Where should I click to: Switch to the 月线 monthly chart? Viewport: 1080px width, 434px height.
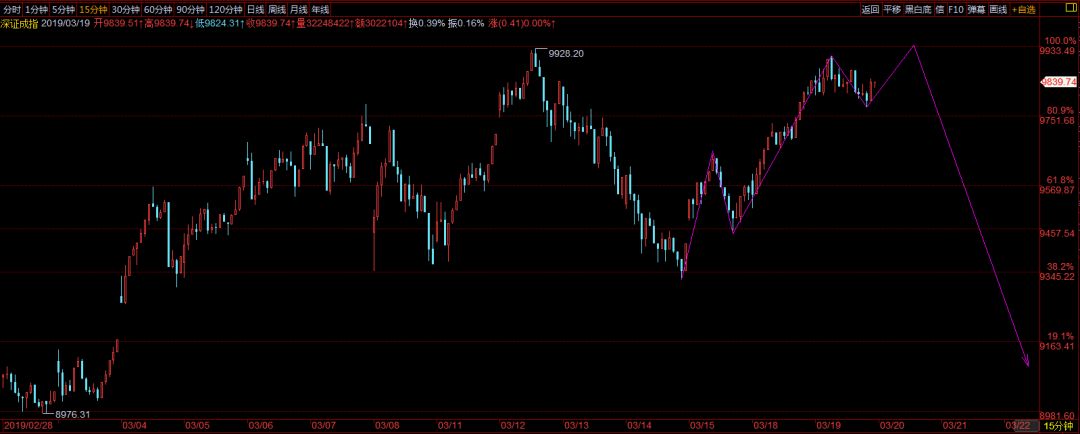pyautogui.click(x=298, y=10)
